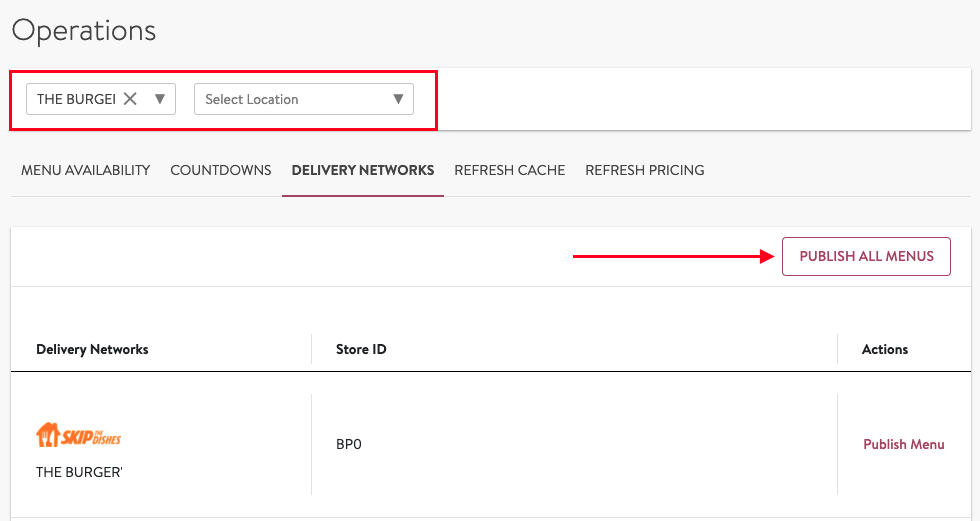Click THE BURGER' name under the SkipTheDishes logo
This screenshot has height=521, width=980.
79,472
